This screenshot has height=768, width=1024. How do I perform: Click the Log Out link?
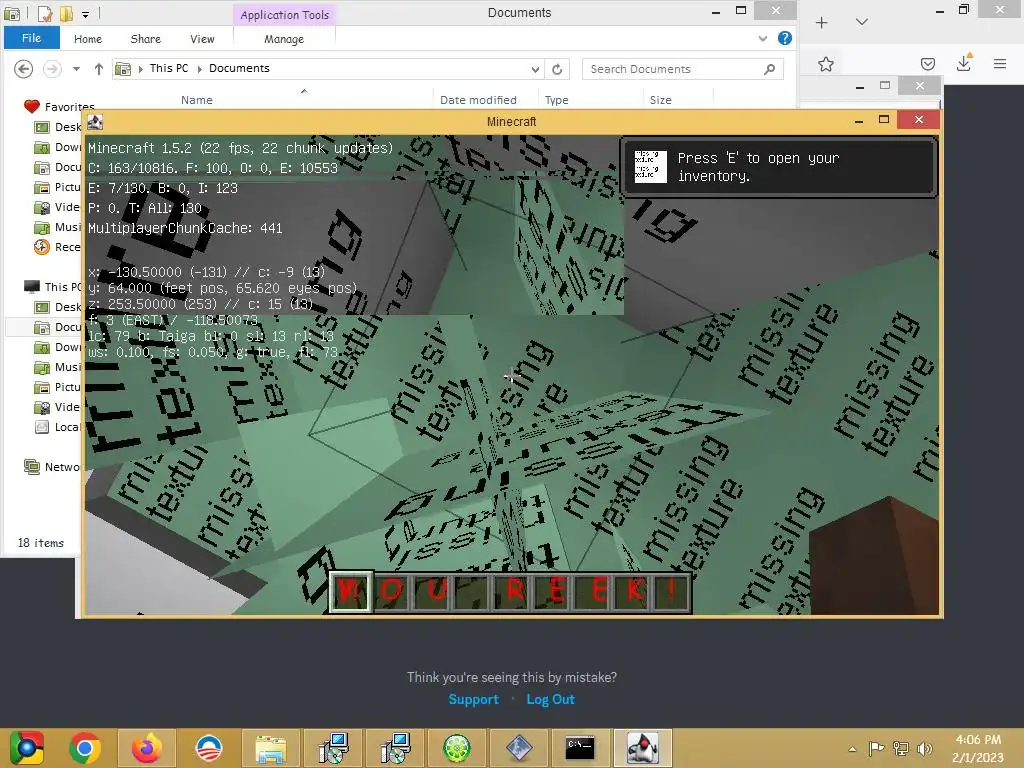click(551, 699)
